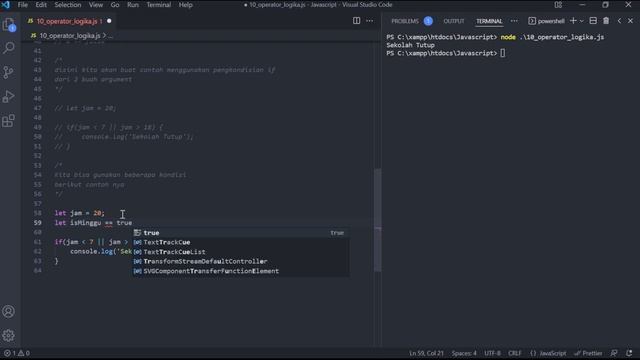Viewport: 640px width, 360px height.
Task: Split the terminal pane
Action: (593, 21)
